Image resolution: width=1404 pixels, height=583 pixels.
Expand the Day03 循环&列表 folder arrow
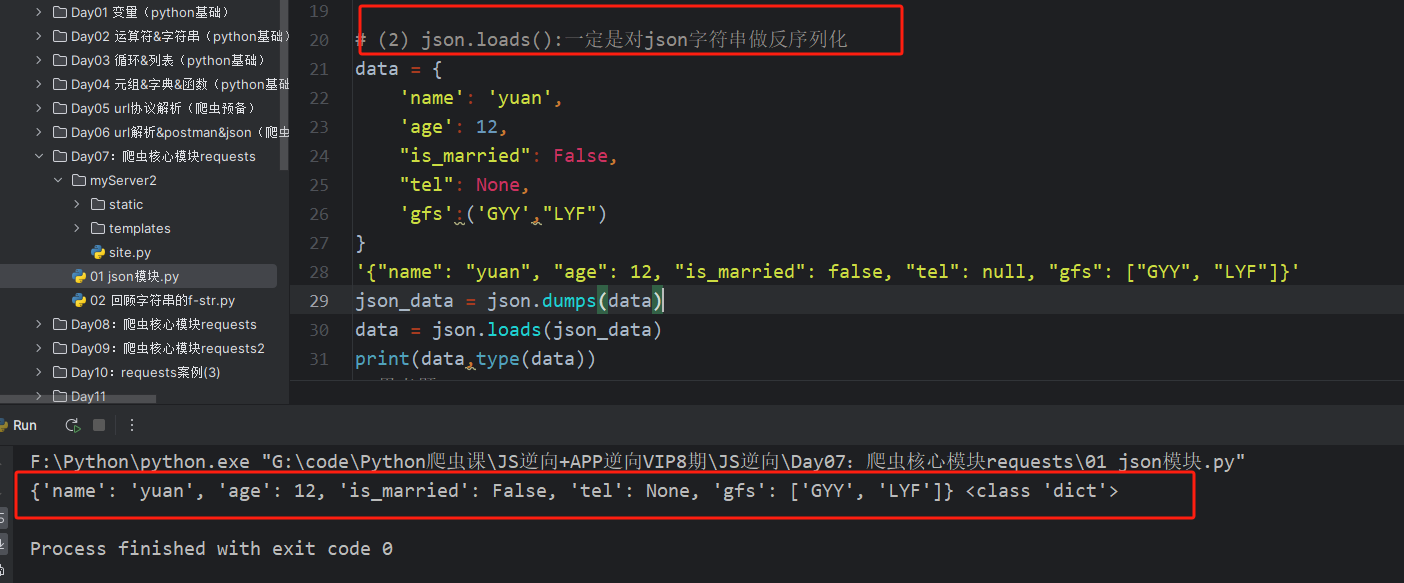coord(39,60)
